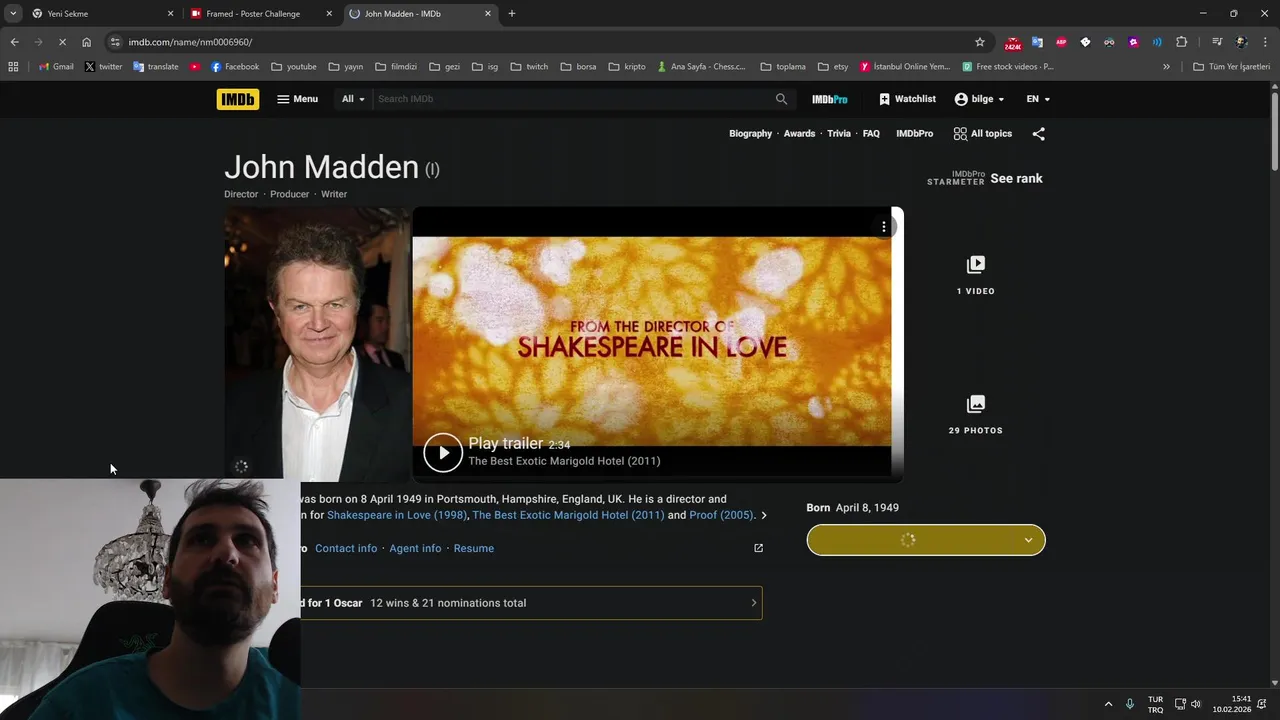Open The Best Exotic Marigold Hotel link
The width and height of the screenshot is (1280, 720).
tap(568, 515)
